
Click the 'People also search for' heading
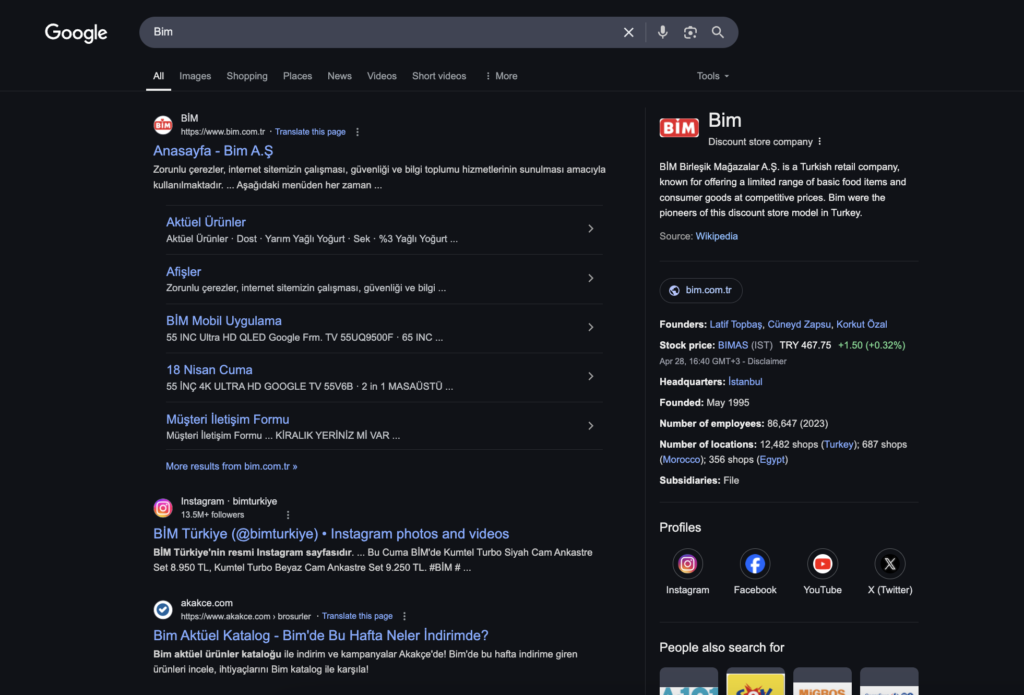(722, 648)
